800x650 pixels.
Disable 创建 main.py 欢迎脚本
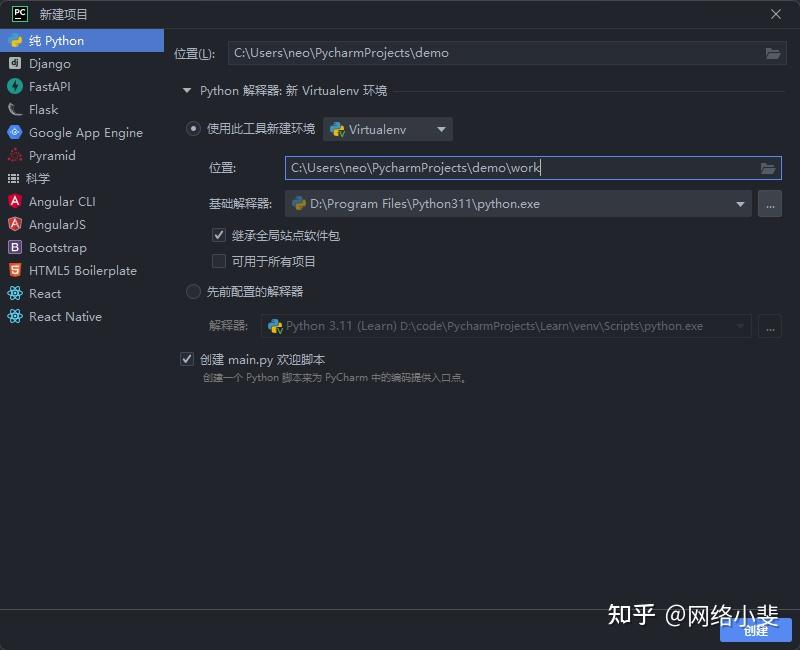click(186, 359)
